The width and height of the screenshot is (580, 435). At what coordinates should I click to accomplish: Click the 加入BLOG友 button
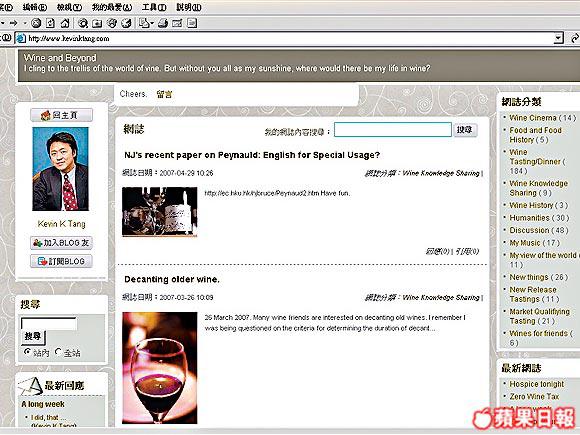(x=61, y=243)
